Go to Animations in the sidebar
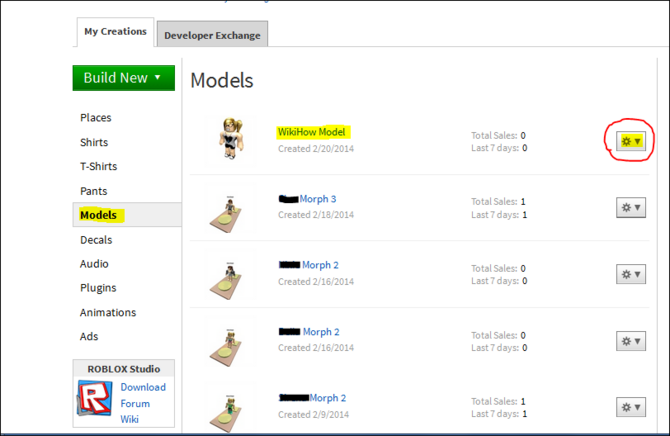This screenshot has height=436, width=670. (108, 312)
